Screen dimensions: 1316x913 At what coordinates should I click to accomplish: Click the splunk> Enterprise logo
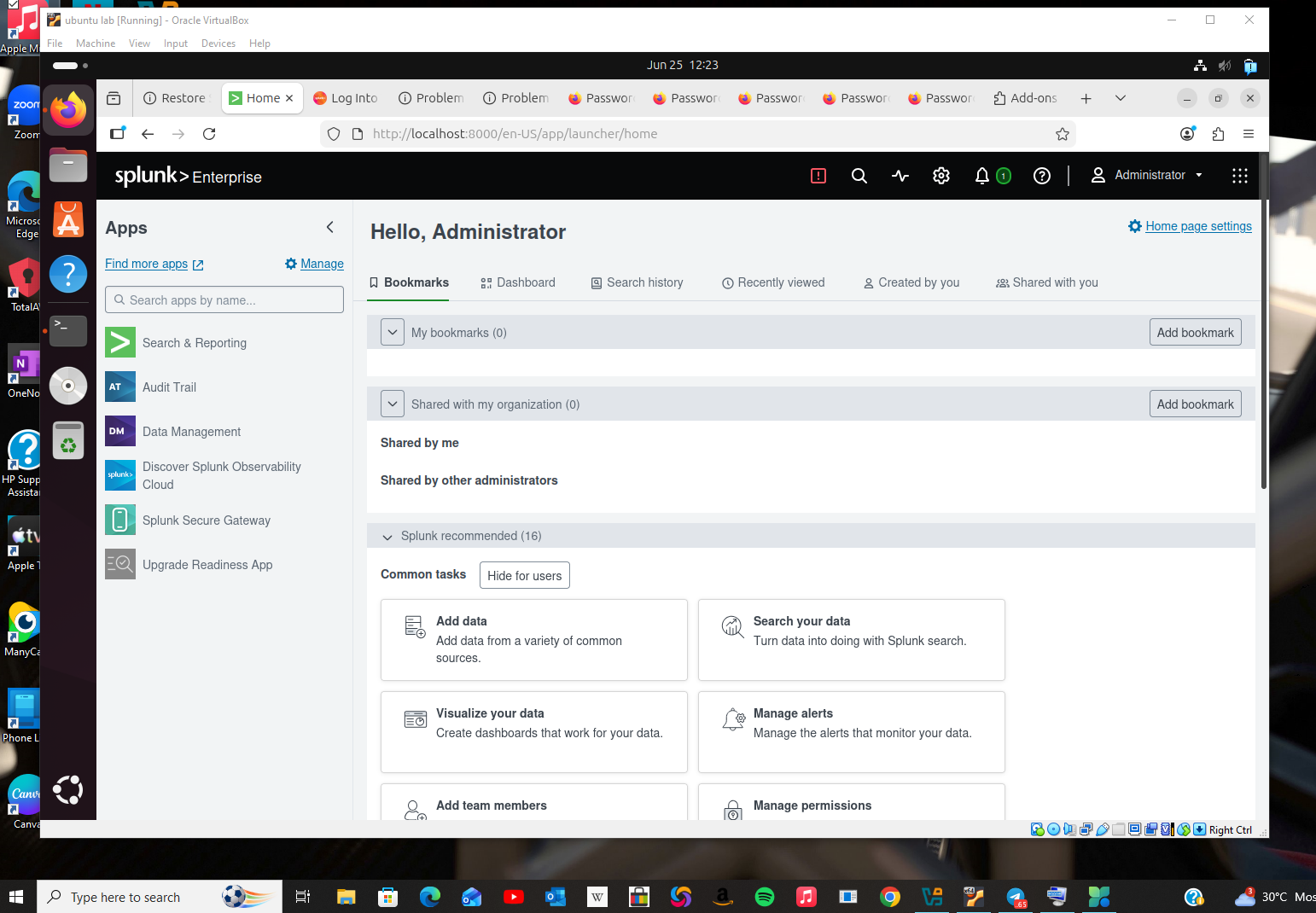[188, 176]
